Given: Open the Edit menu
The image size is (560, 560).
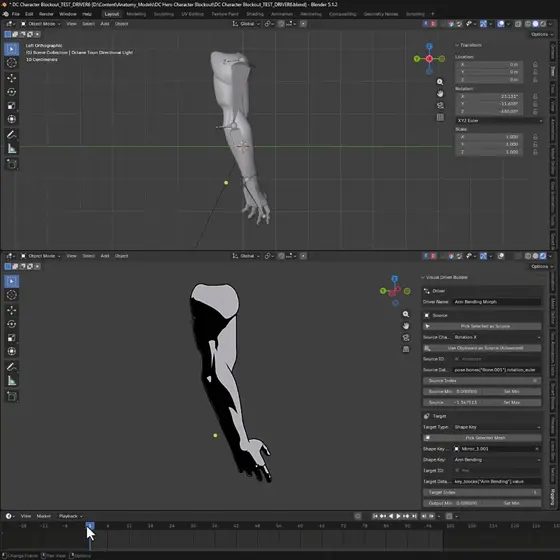Looking at the screenshot, I should tap(29, 14).
